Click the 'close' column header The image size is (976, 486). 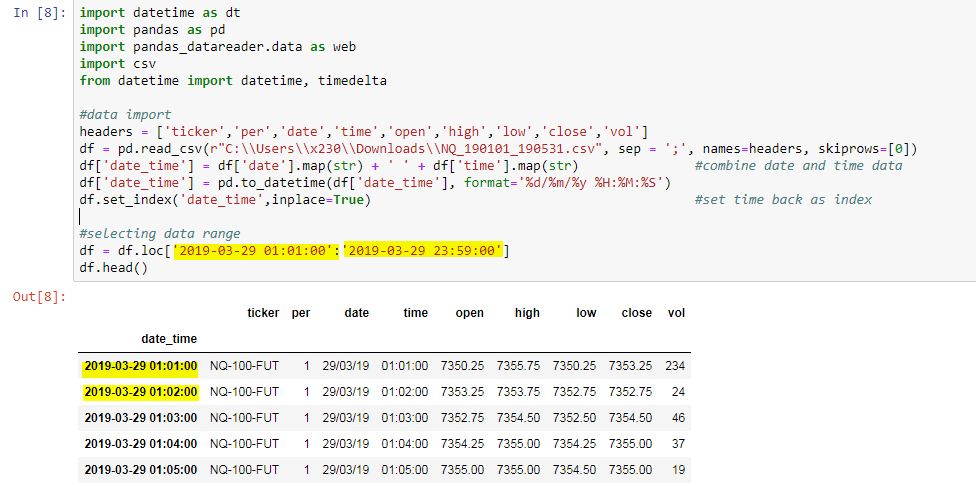(x=637, y=313)
